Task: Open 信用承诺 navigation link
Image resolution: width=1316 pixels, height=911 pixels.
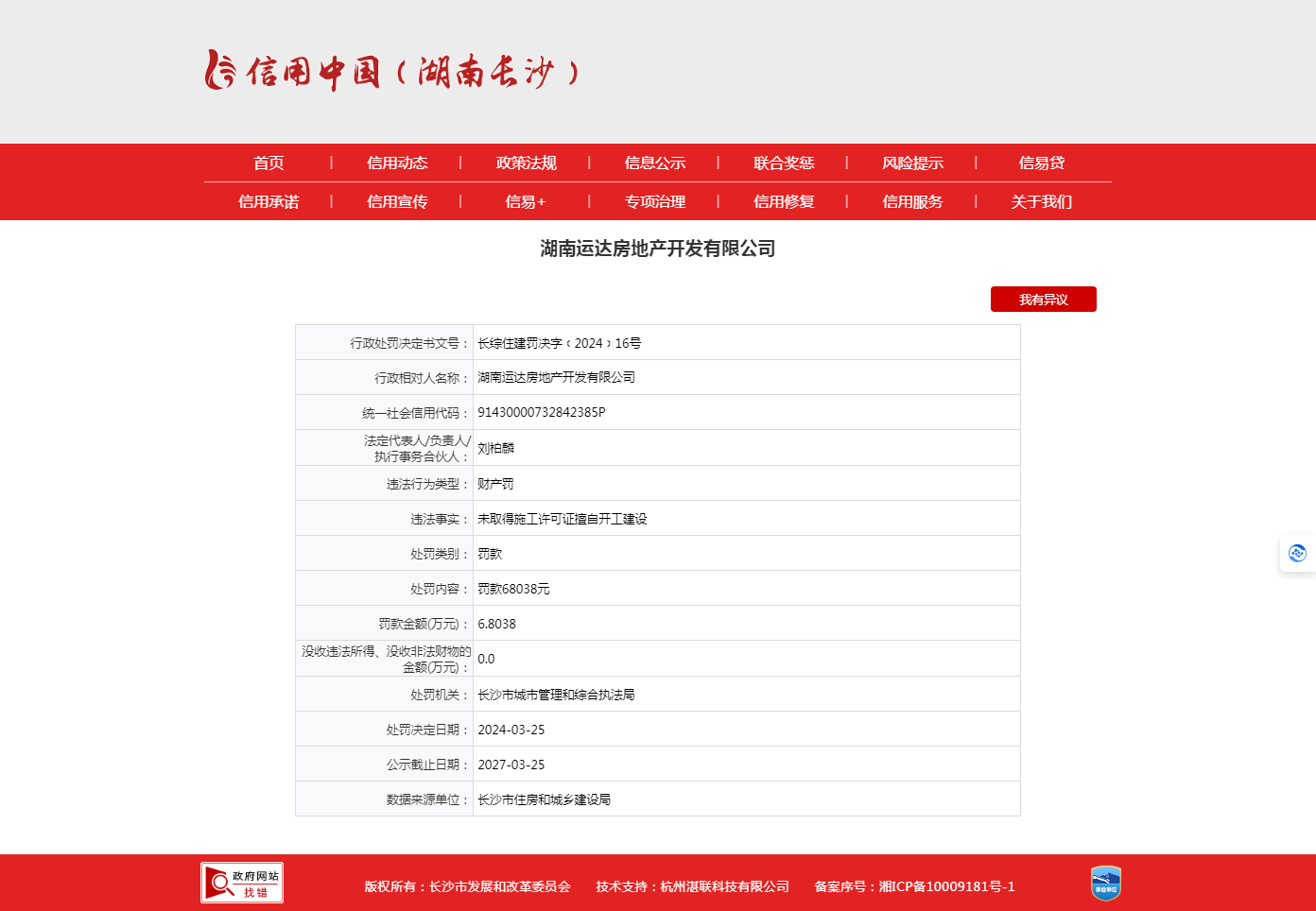Action: 268,202
